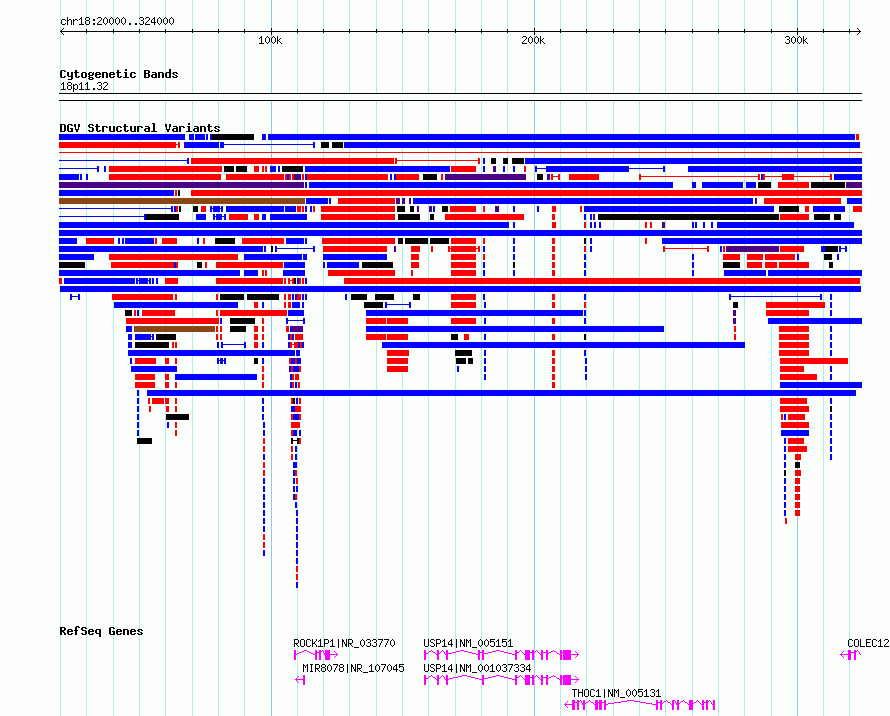Click the longest purple structural variant bar
Screen dimensions: 890x716
[x=182, y=185]
